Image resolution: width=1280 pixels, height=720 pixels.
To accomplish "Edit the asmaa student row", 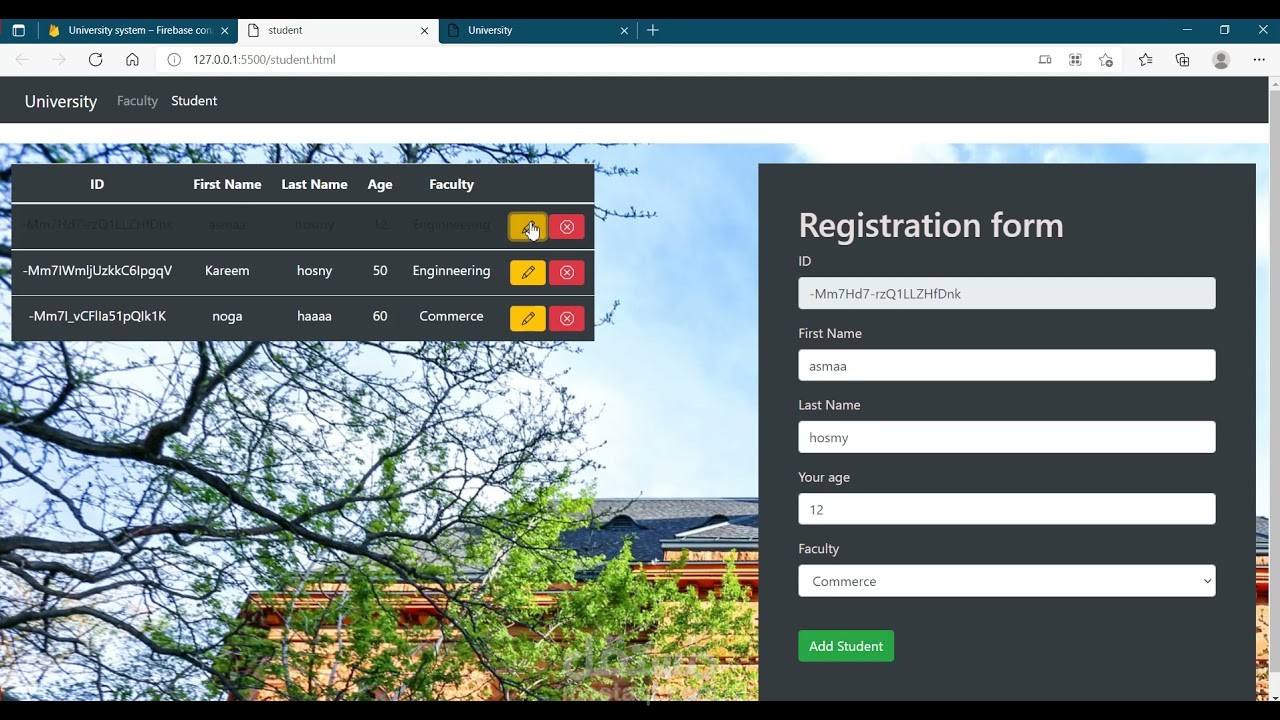I will pyautogui.click(x=528, y=227).
